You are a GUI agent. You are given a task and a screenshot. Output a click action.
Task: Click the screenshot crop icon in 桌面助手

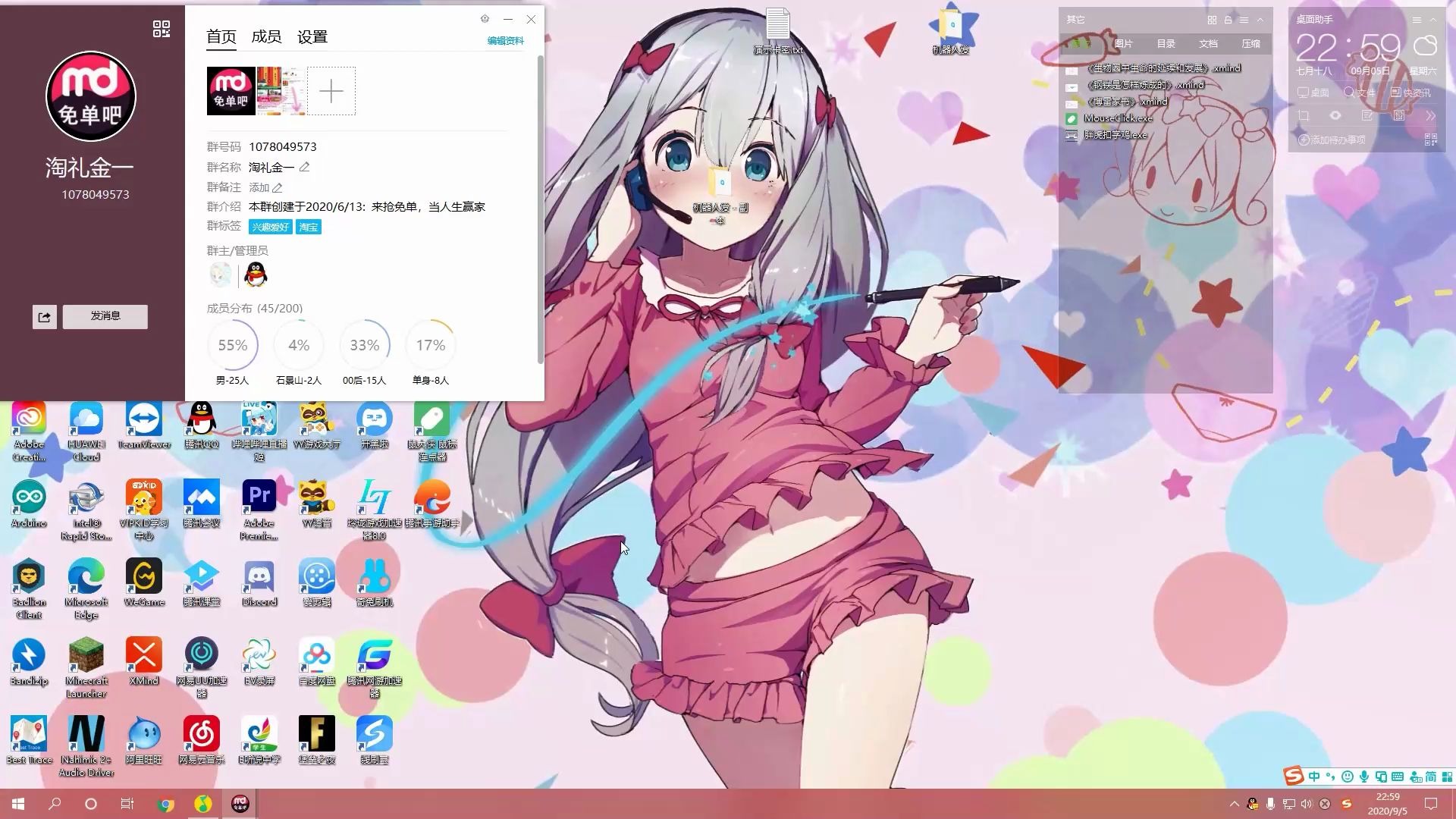1304,116
